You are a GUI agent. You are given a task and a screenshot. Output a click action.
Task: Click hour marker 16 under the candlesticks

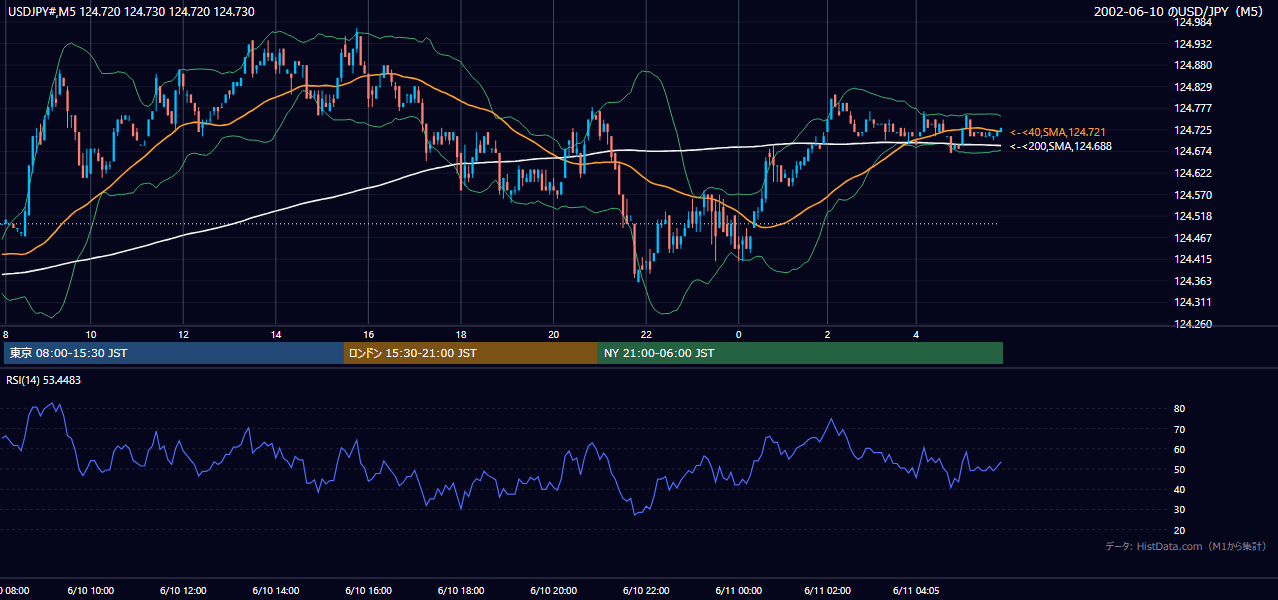point(369,334)
